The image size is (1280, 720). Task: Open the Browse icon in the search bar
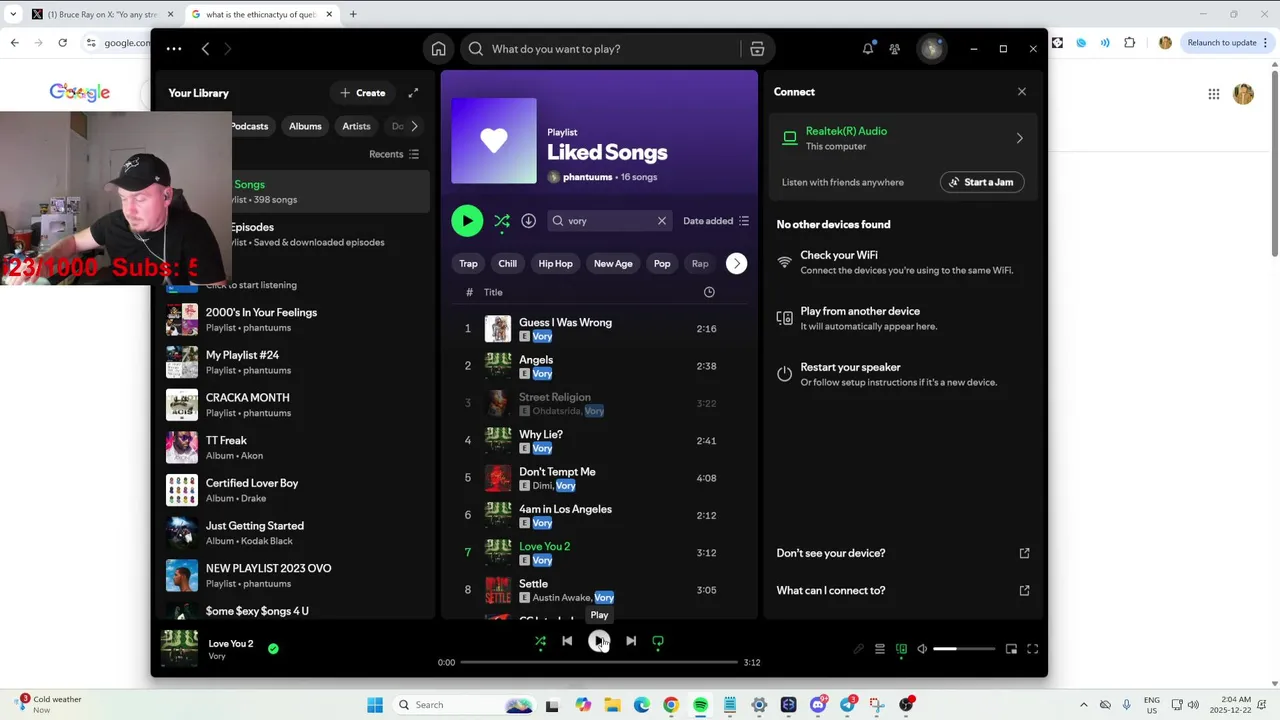click(757, 49)
